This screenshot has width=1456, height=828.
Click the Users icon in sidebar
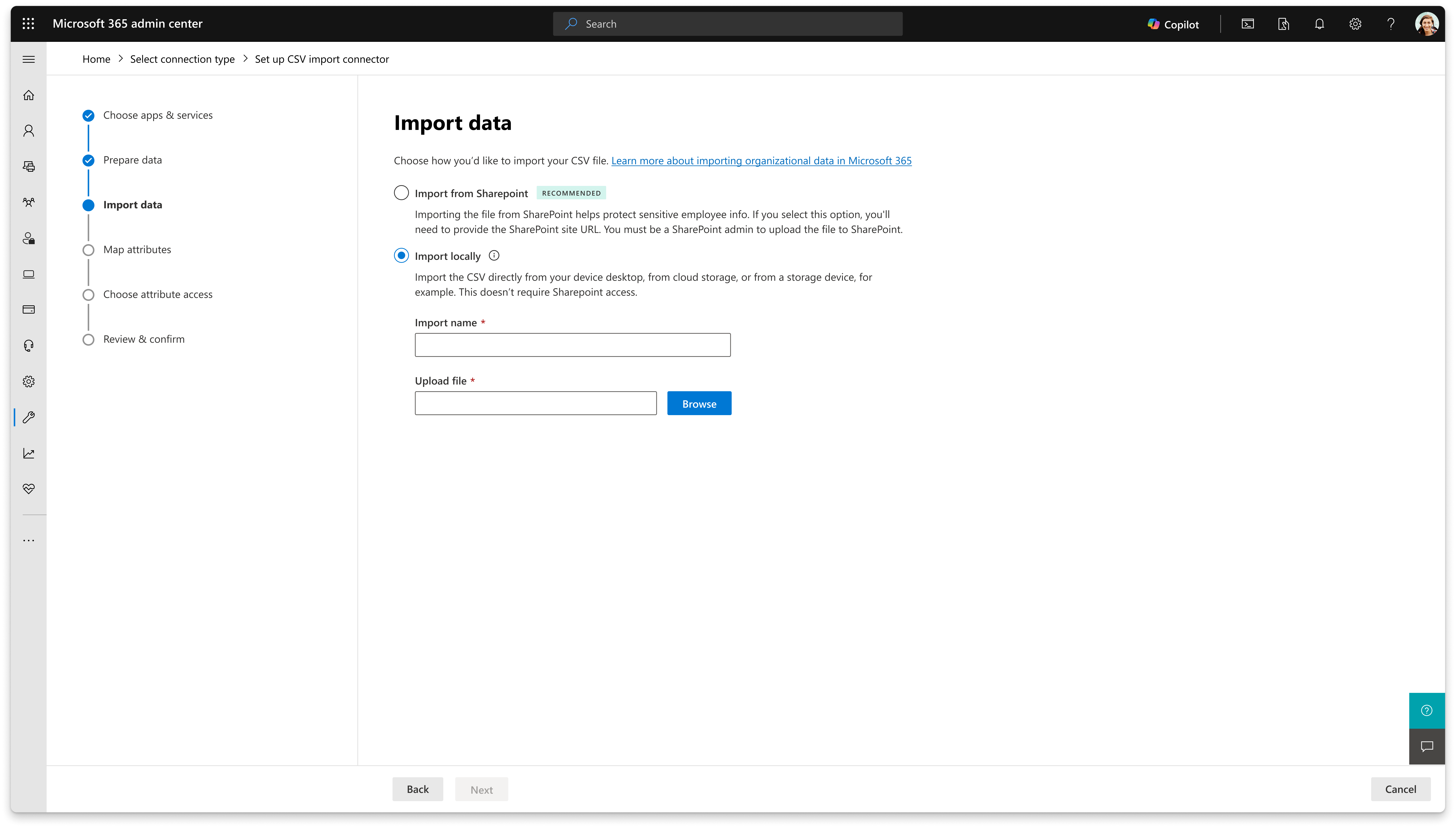[28, 131]
